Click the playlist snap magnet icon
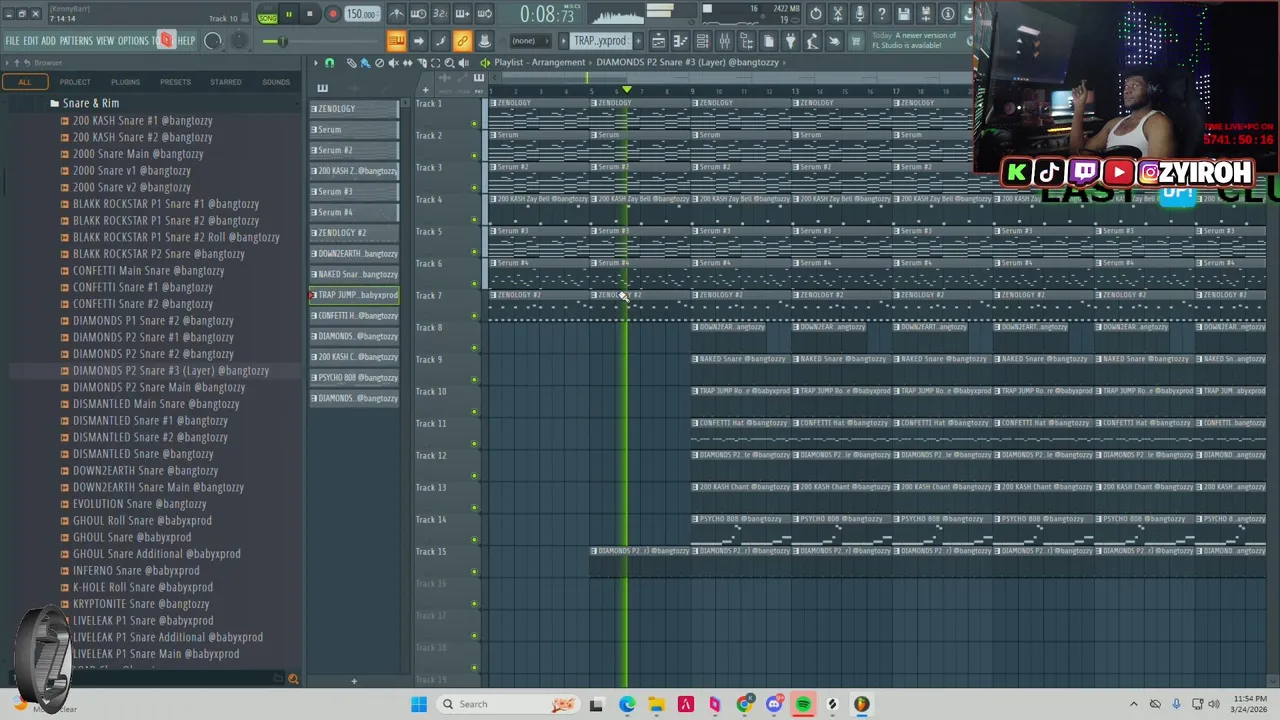This screenshot has height=720, width=1280. pos(329,63)
